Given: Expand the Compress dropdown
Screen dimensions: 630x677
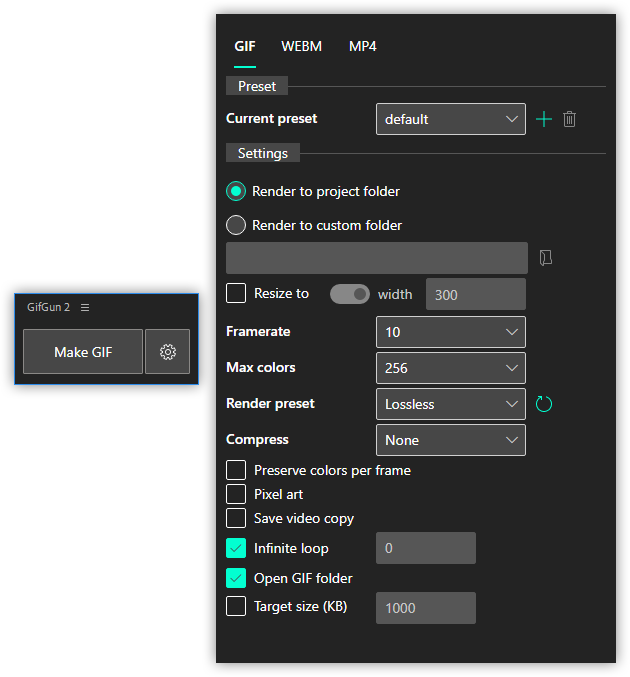Looking at the screenshot, I should click(451, 440).
